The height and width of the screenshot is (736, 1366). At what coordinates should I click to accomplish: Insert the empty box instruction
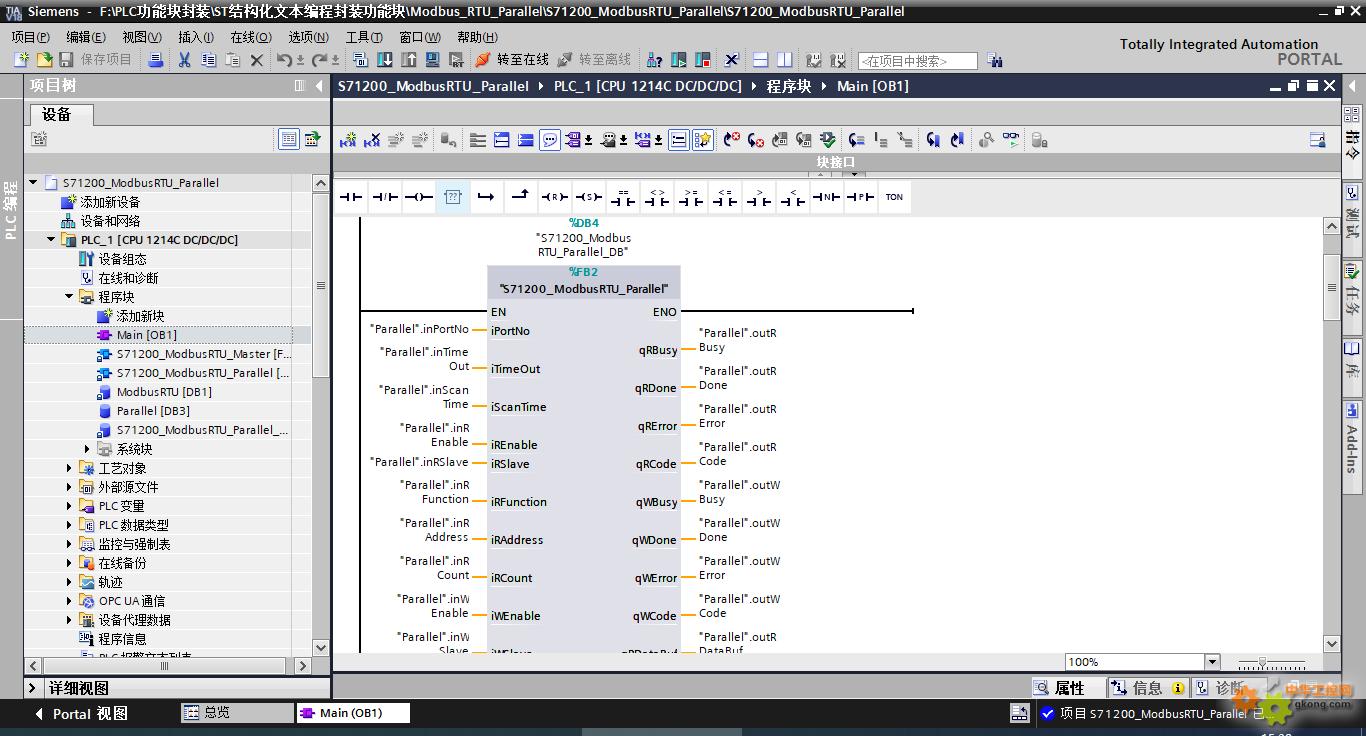(452, 197)
